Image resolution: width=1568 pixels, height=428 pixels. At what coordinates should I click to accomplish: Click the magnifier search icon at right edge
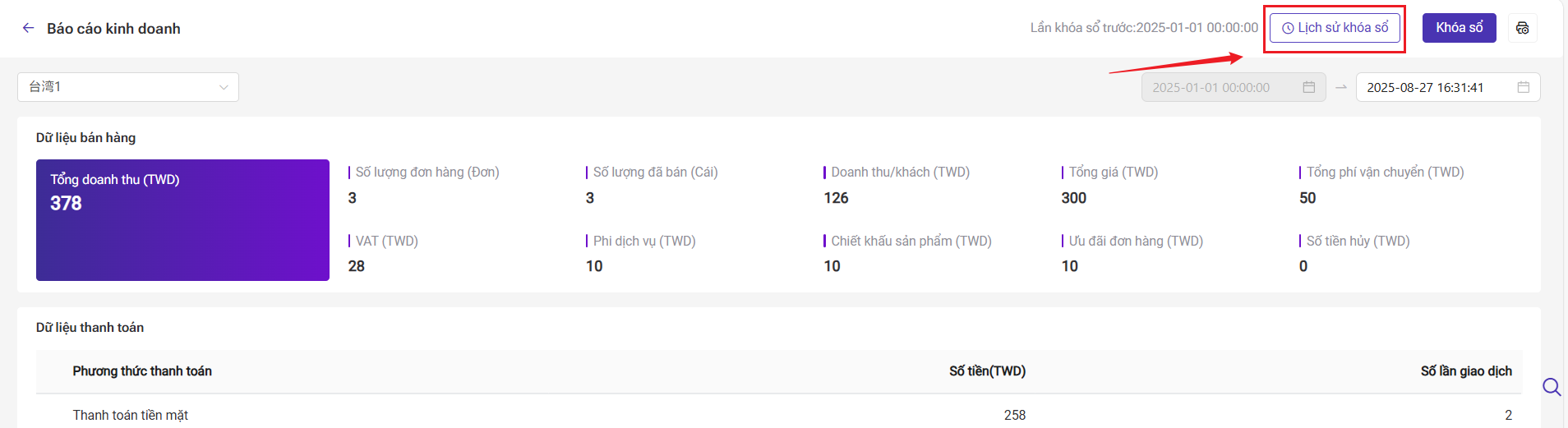(1552, 387)
